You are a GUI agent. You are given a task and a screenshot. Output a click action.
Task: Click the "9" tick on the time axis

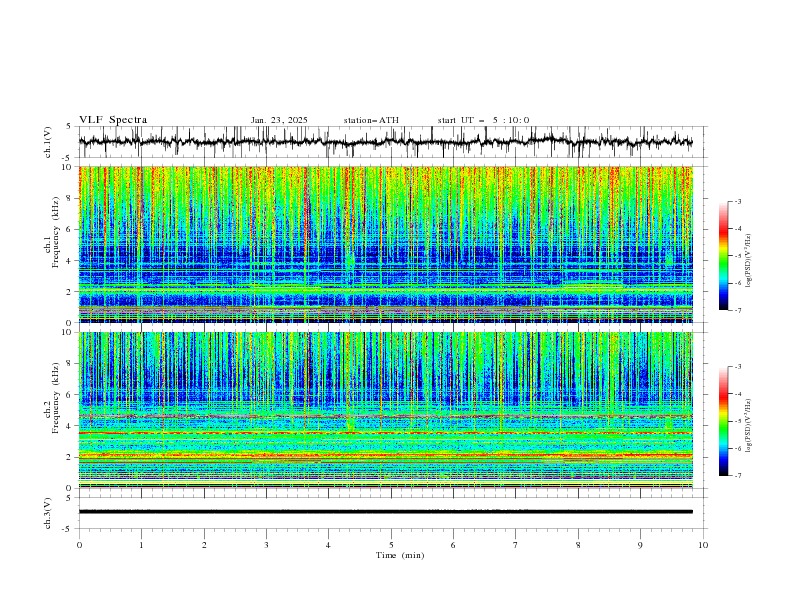640,545
